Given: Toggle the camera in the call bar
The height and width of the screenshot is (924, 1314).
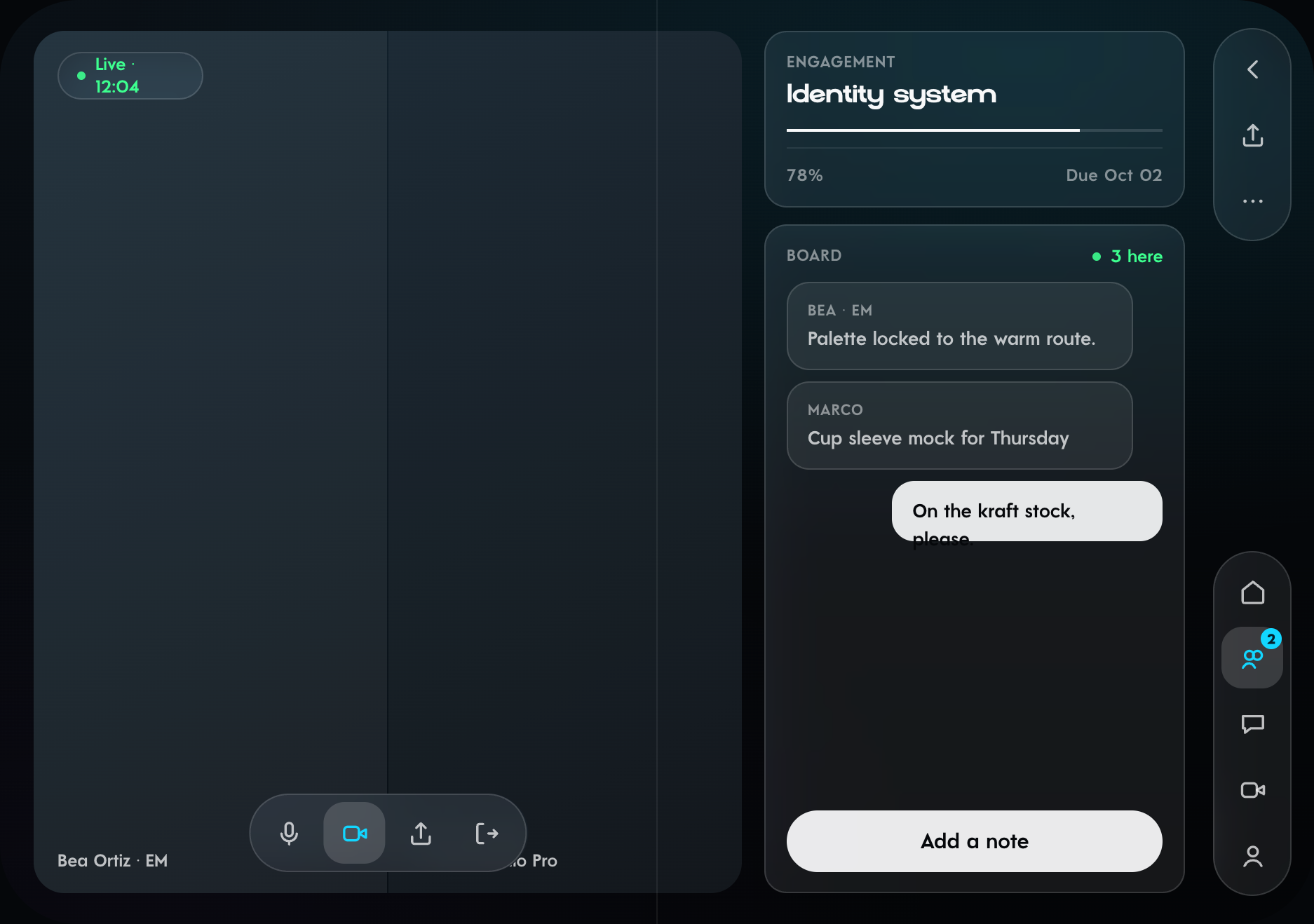Looking at the screenshot, I should tap(355, 833).
